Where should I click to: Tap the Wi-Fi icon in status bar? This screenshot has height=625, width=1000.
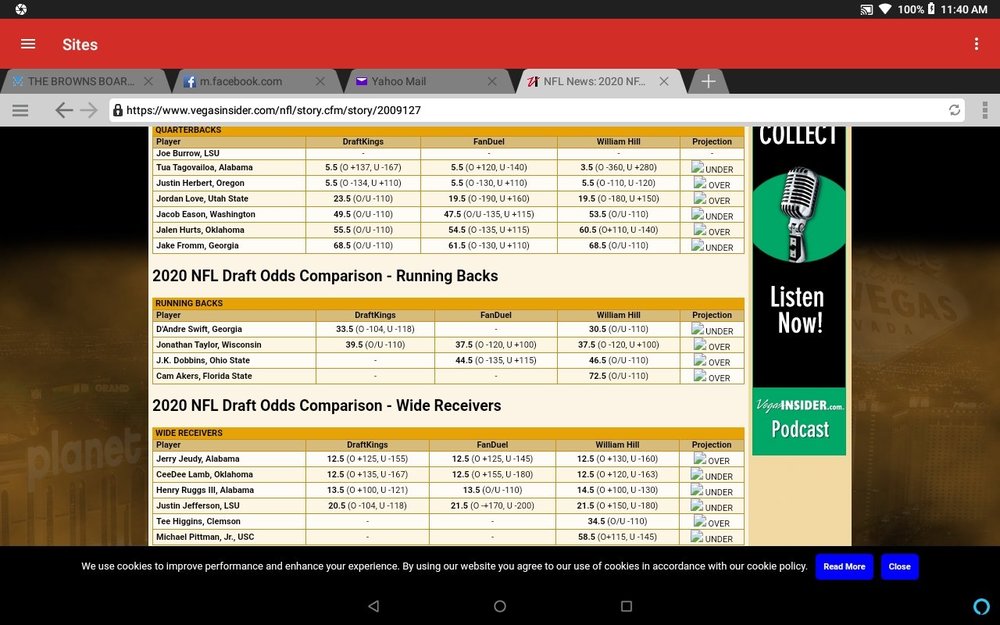[x=885, y=10]
